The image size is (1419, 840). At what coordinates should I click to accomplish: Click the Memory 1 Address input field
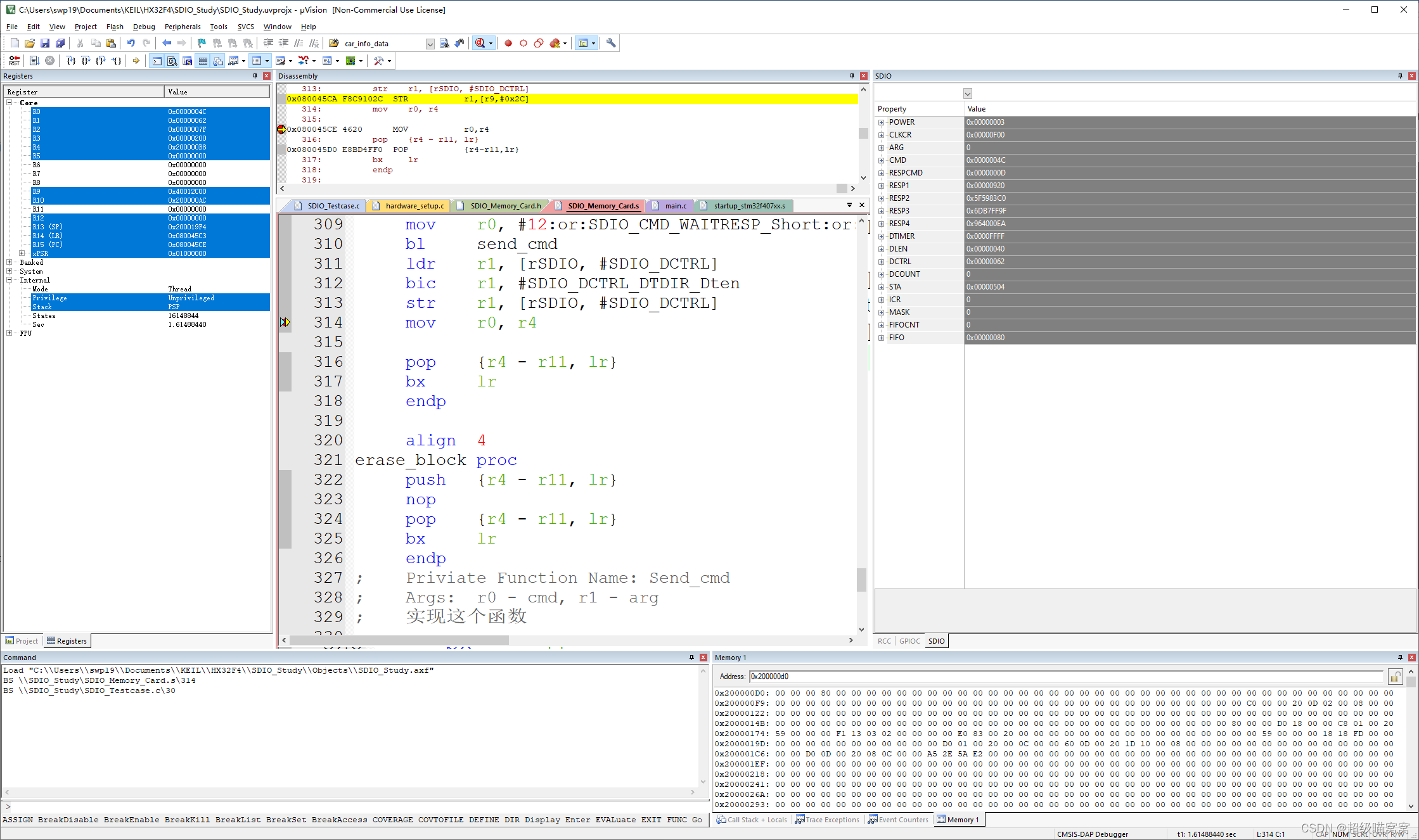point(1066,677)
